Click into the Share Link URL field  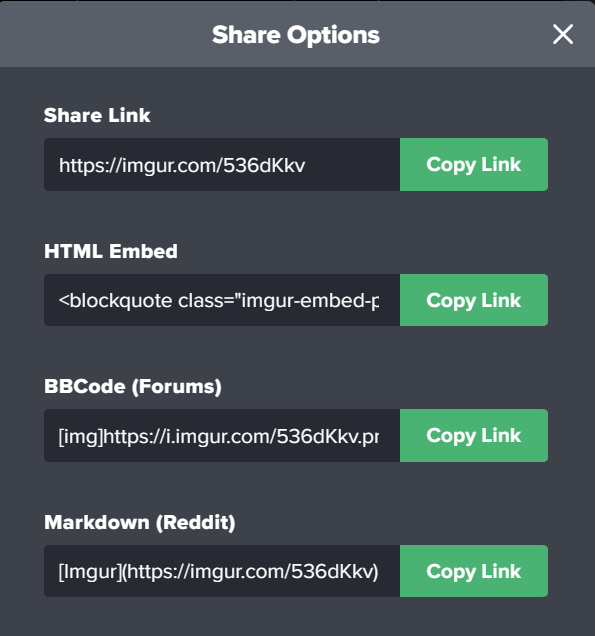tap(222, 164)
